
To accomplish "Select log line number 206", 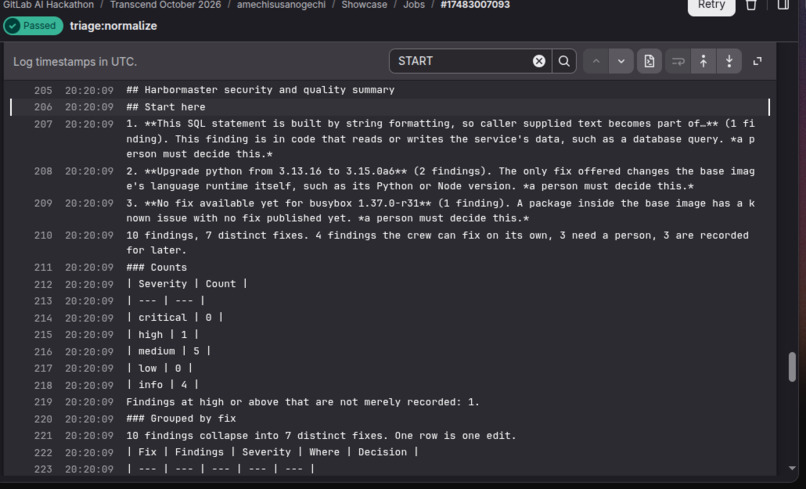I will (x=43, y=107).
